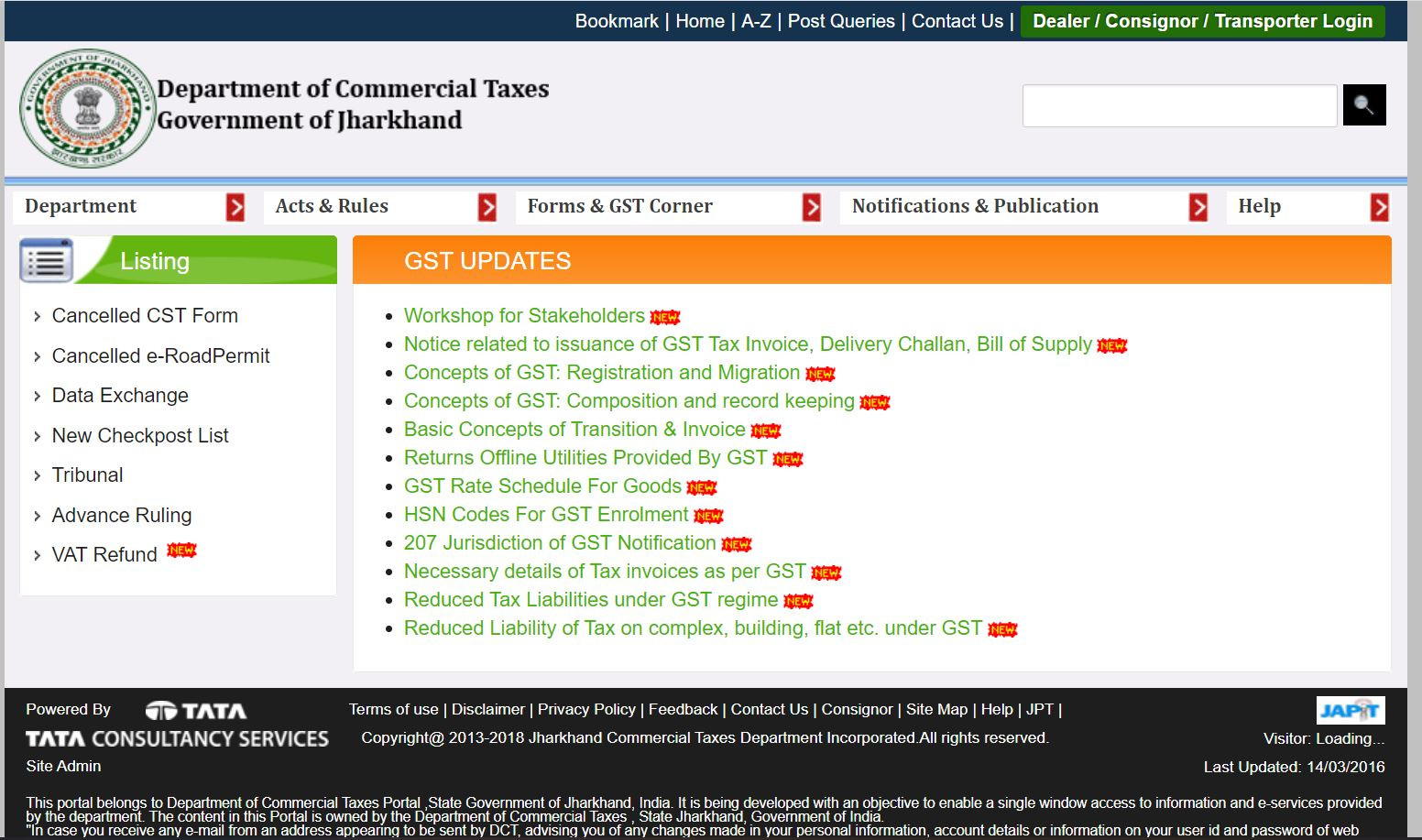Click the Listing panel list icon
The width and height of the screenshot is (1422, 840).
point(46,261)
